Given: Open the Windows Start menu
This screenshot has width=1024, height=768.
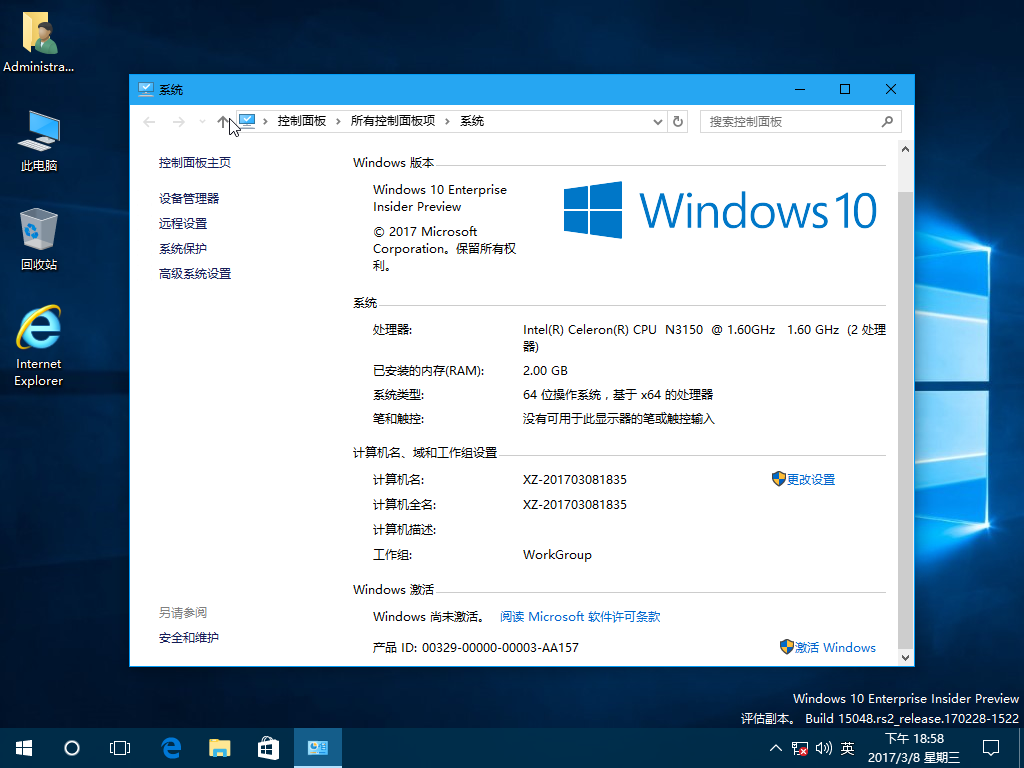Looking at the screenshot, I should pos(24,748).
